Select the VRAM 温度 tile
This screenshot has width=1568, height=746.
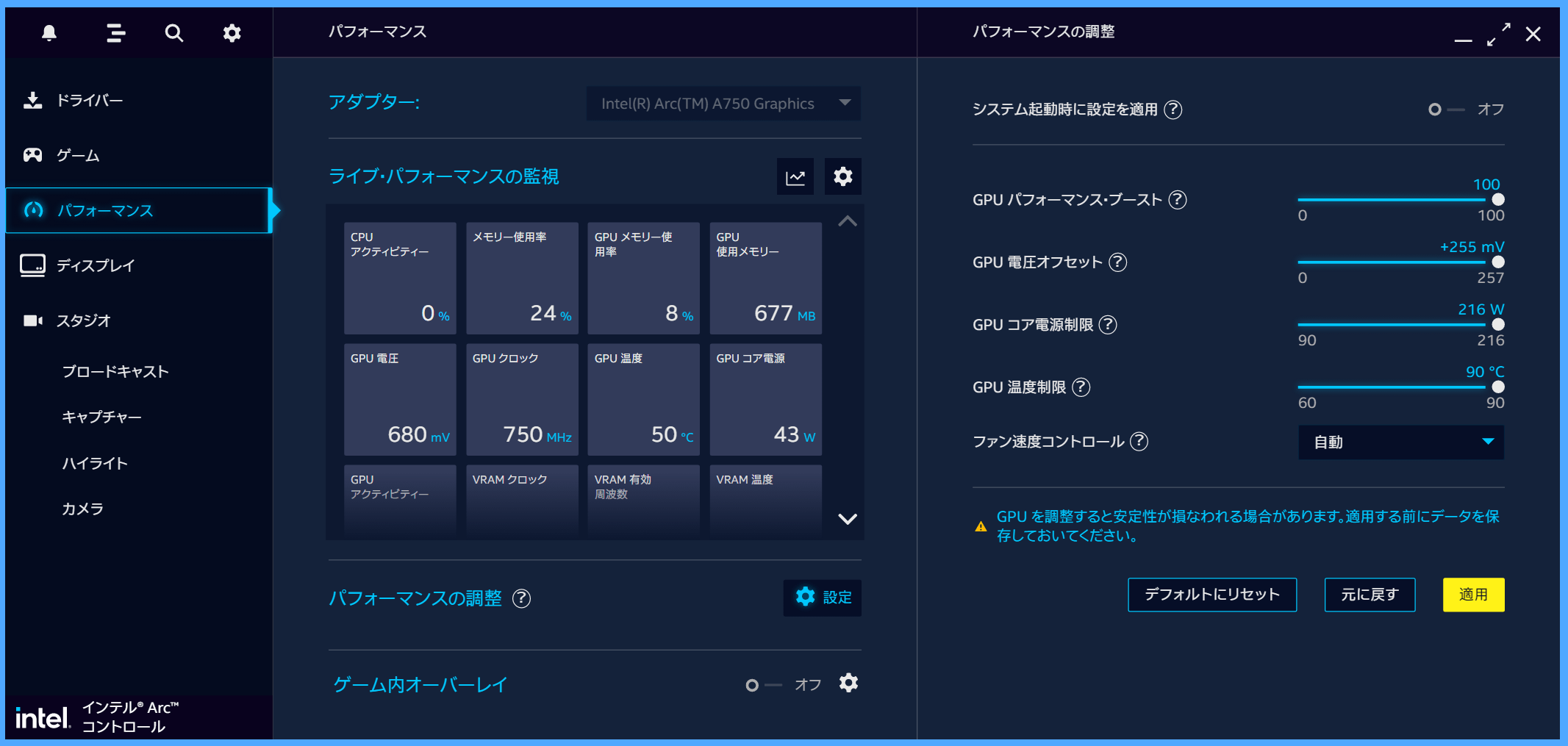(766, 501)
